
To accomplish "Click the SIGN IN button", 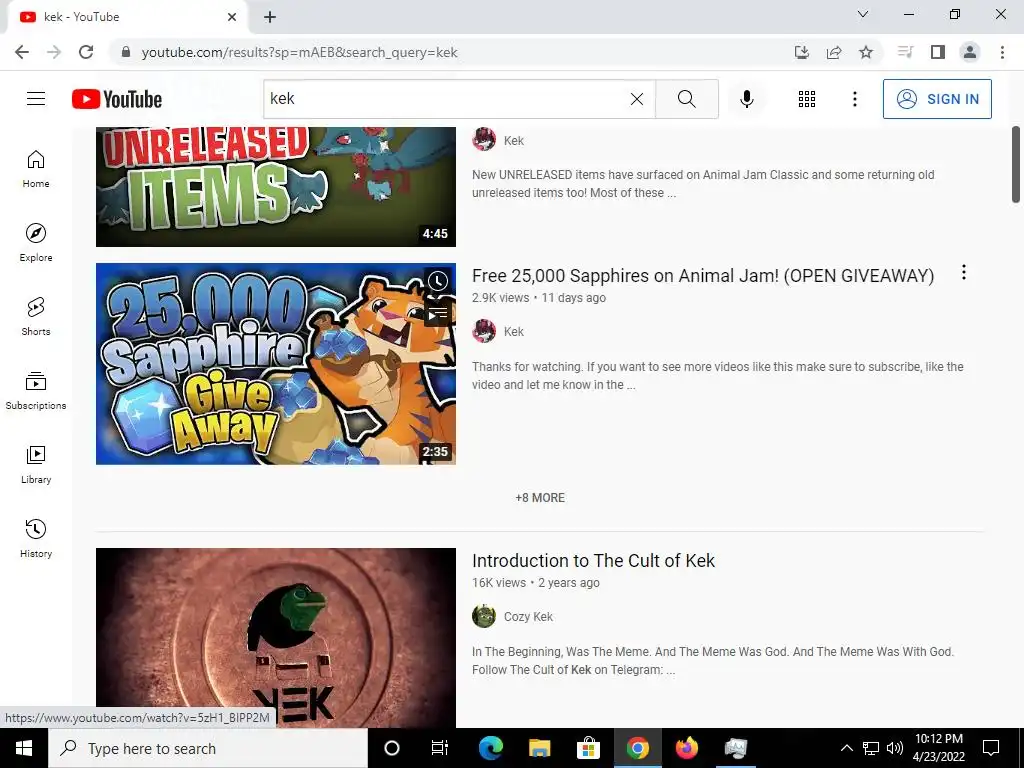I will (x=937, y=99).
